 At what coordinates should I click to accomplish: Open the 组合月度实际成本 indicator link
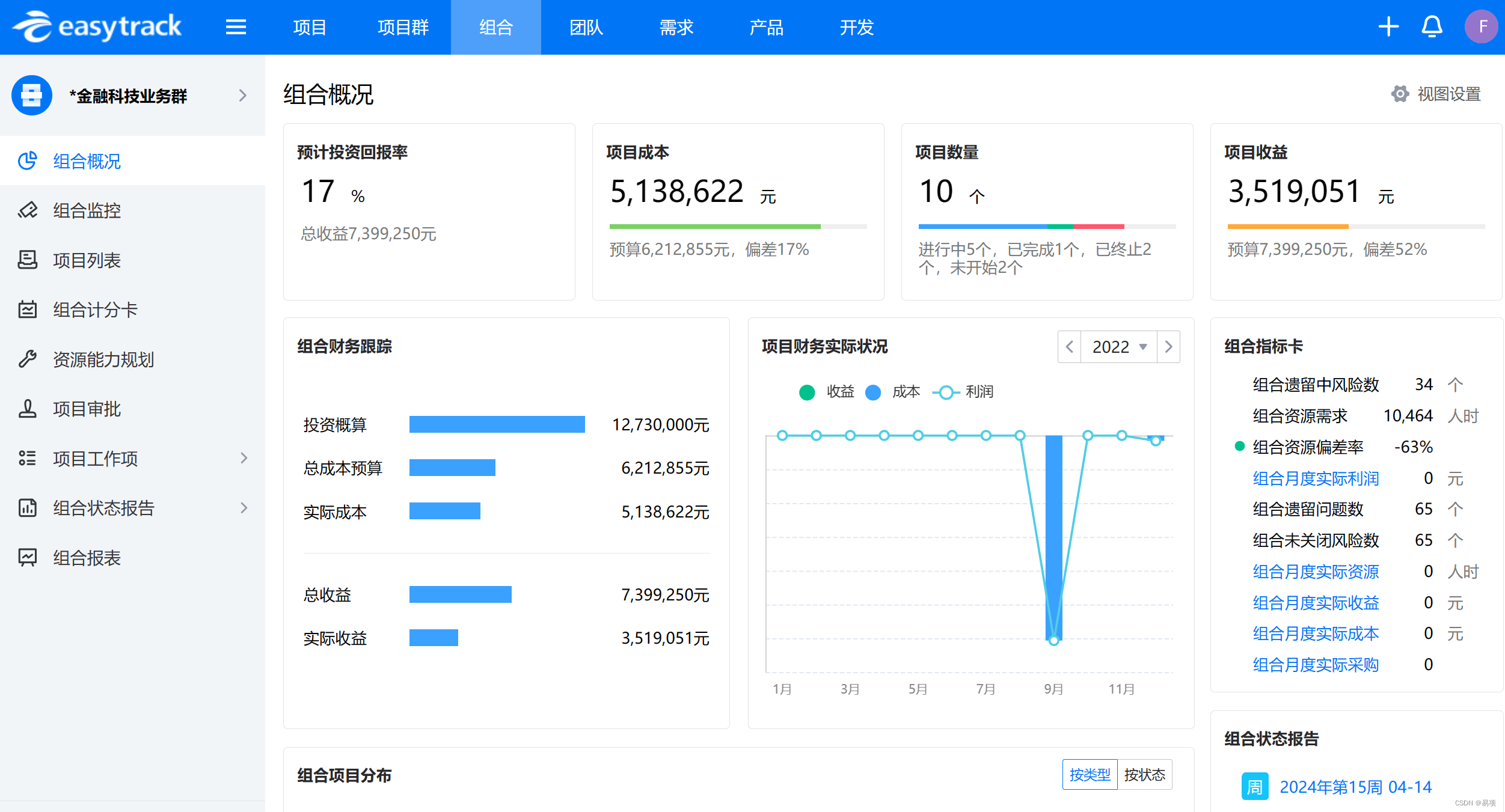[1316, 633]
